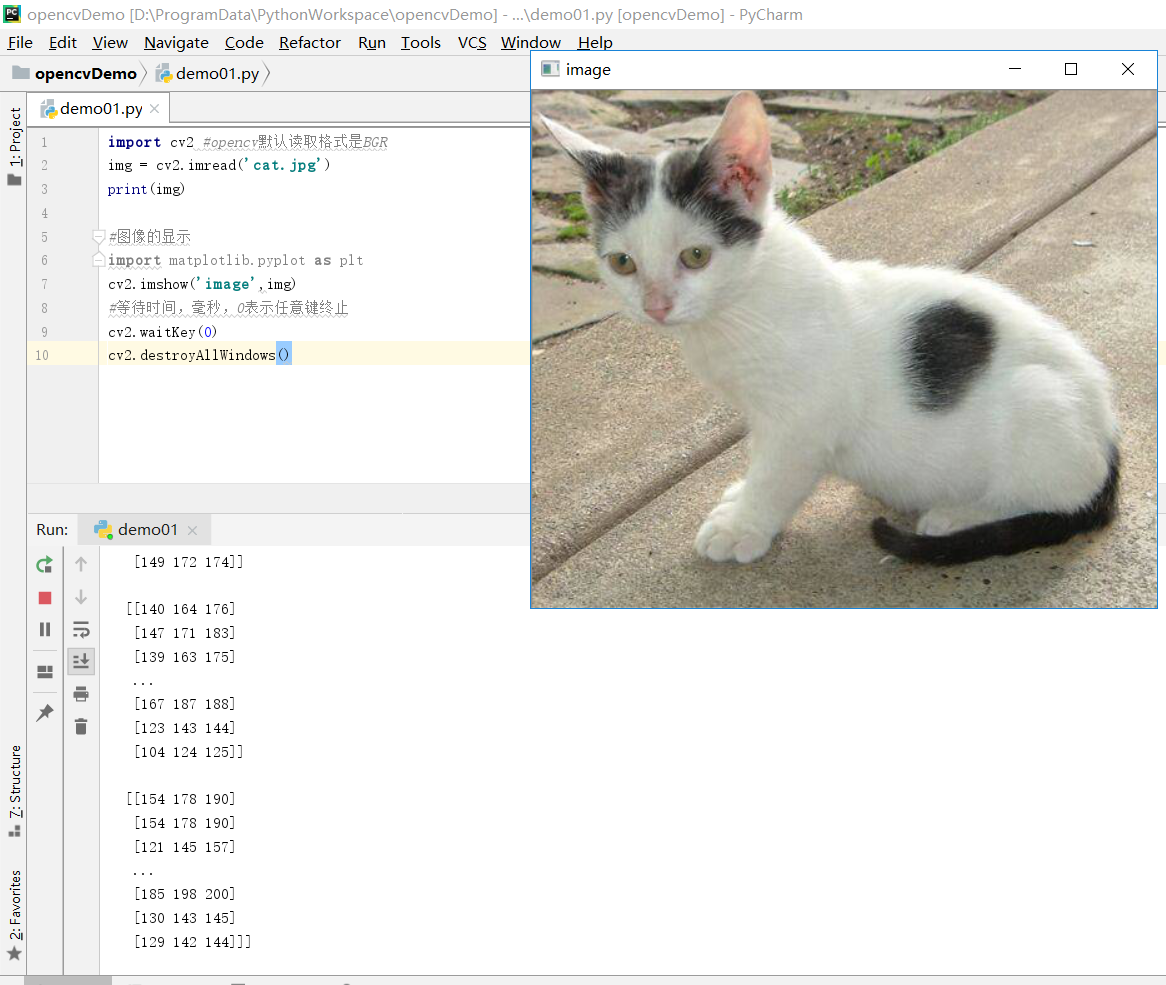The height and width of the screenshot is (985, 1166).
Task: Click cv2.imshow('image',img) line
Action: click(202, 284)
